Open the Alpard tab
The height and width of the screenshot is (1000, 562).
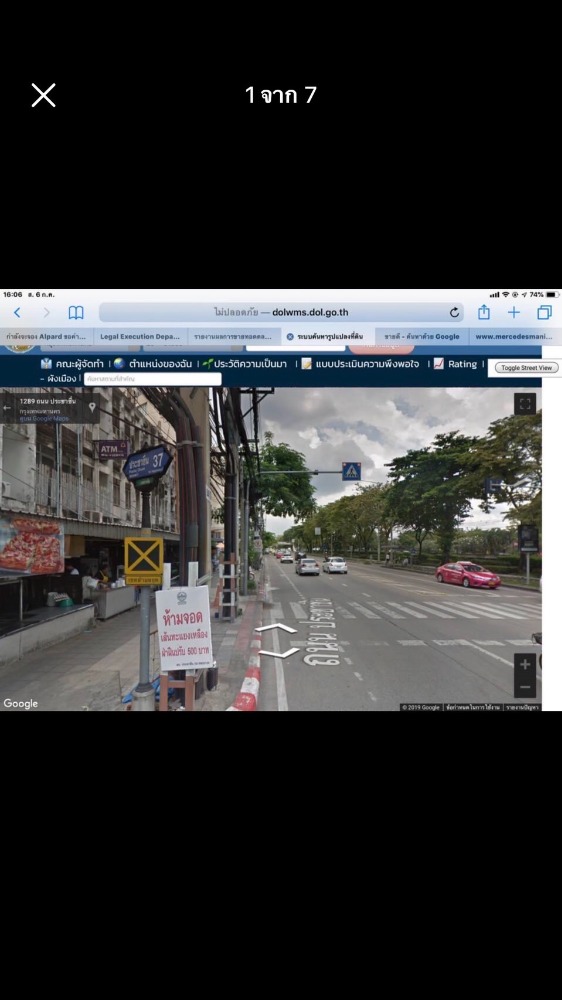click(47, 337)
